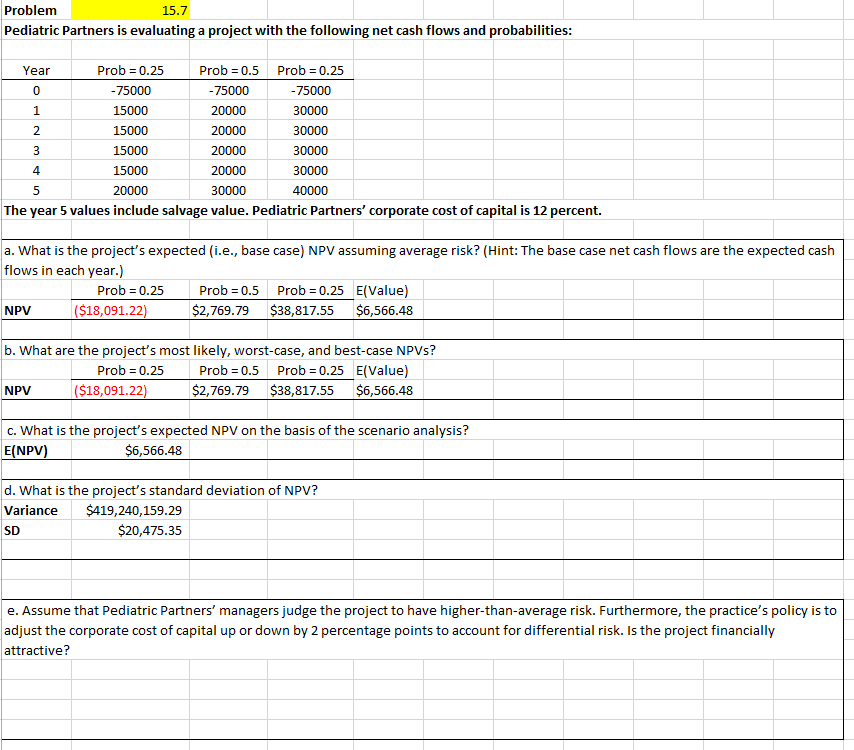Viewport: 854px width, 750px height.
Task: Select the E(NPV) value $6,566.48 in part c
Action: pos(130,450)
